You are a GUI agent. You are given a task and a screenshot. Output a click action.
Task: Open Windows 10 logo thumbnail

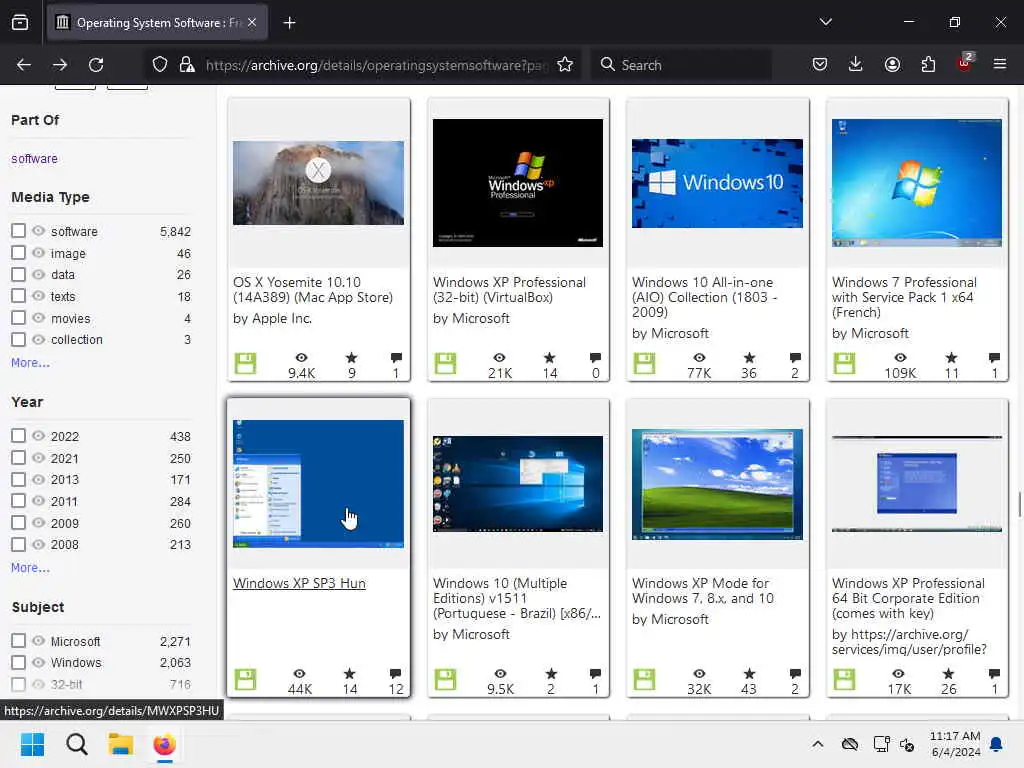tap(717, 184)
